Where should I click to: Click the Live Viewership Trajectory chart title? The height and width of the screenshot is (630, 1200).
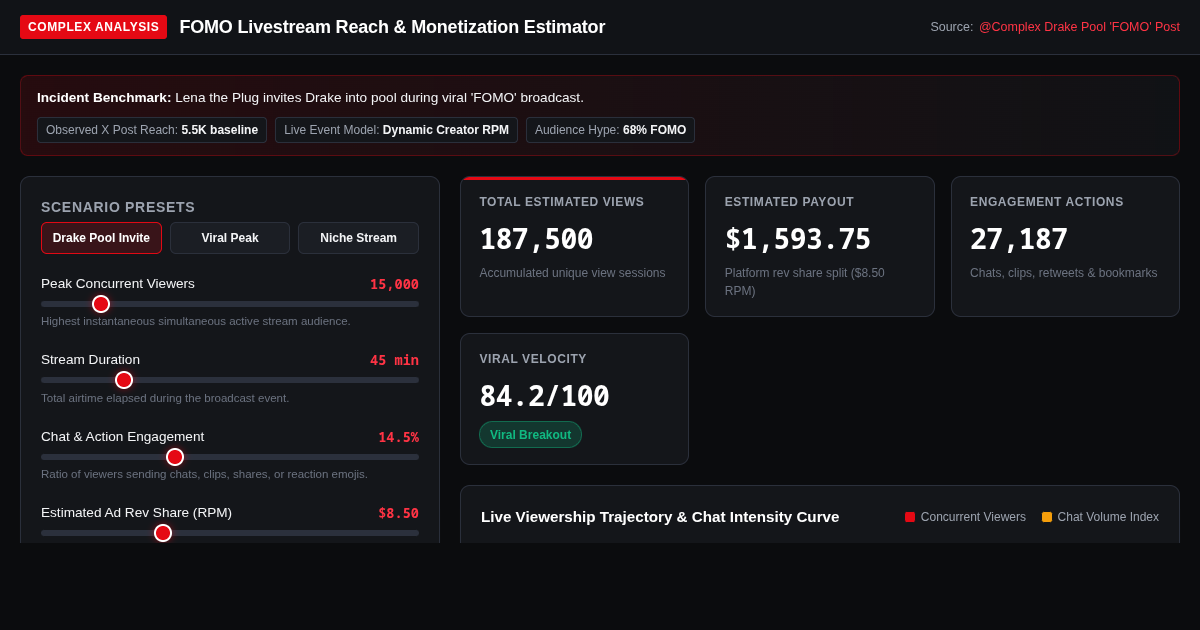click(x=660, y=517)
